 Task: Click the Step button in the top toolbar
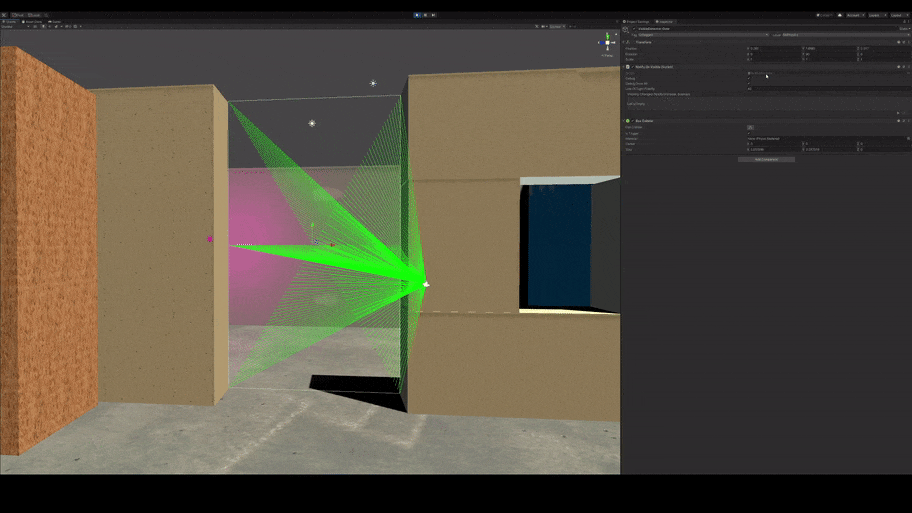433,15
